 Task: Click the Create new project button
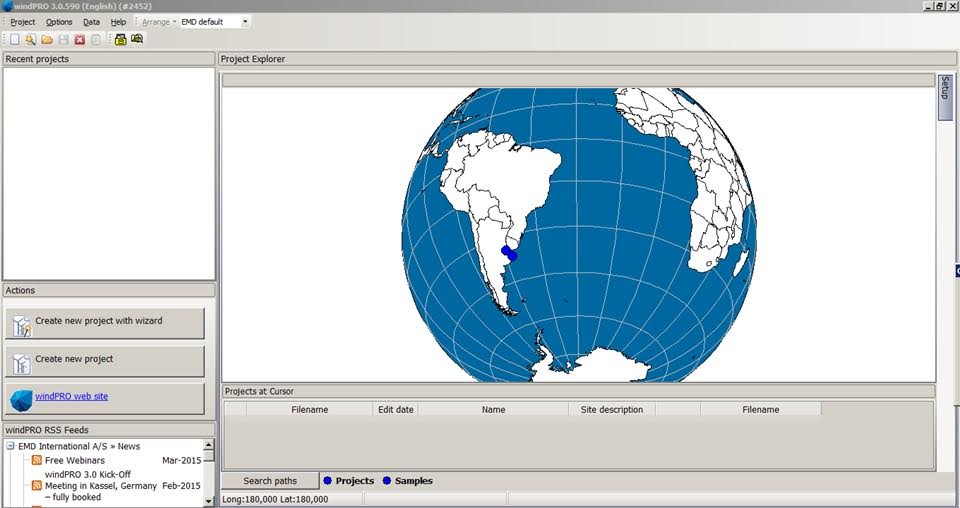[105, 361]
